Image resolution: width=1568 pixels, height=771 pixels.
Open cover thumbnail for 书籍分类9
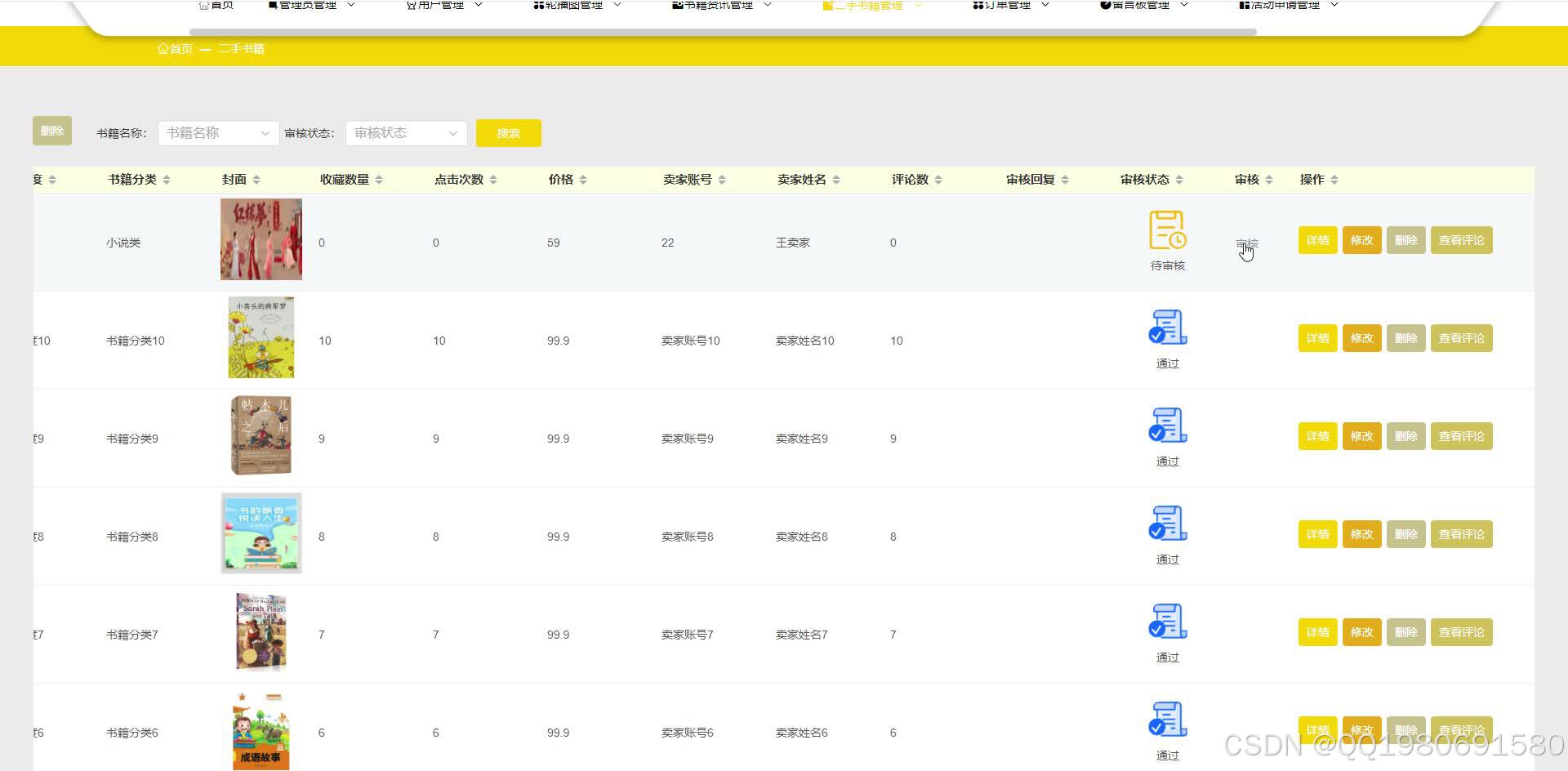pos(261,435)
